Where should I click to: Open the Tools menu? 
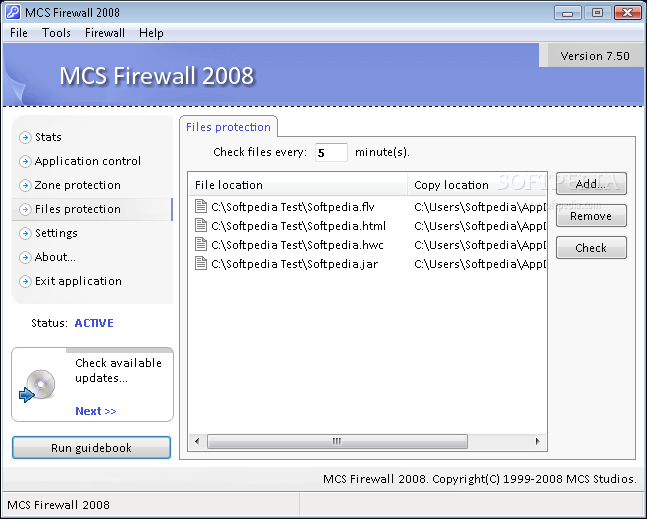click(x=56, y=33)
